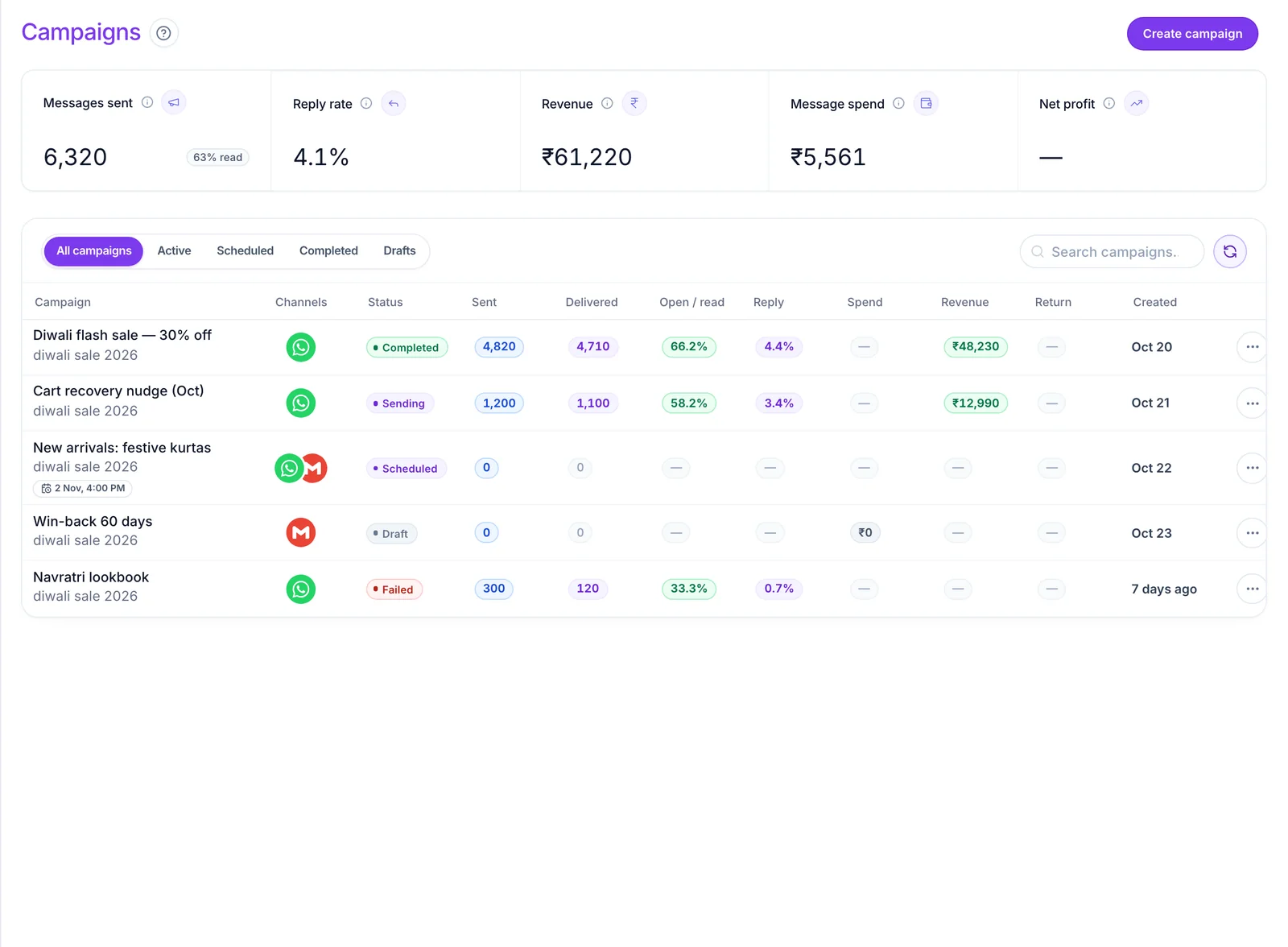The height and width of the screenshot is (947, 1288).
Task: Switch to the Scheduled tab
Action: (x=245, y=250)
